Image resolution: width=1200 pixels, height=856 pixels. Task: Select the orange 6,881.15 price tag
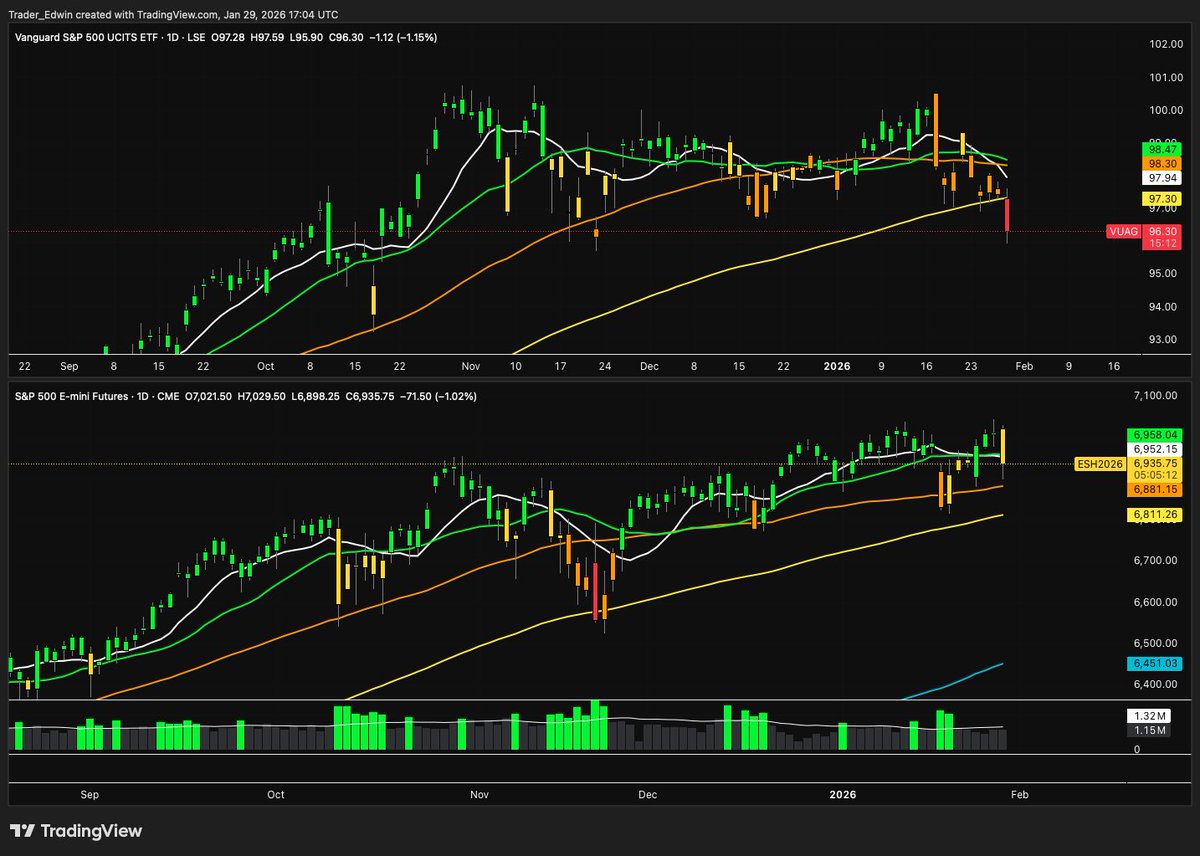[x=1153, y=489]
